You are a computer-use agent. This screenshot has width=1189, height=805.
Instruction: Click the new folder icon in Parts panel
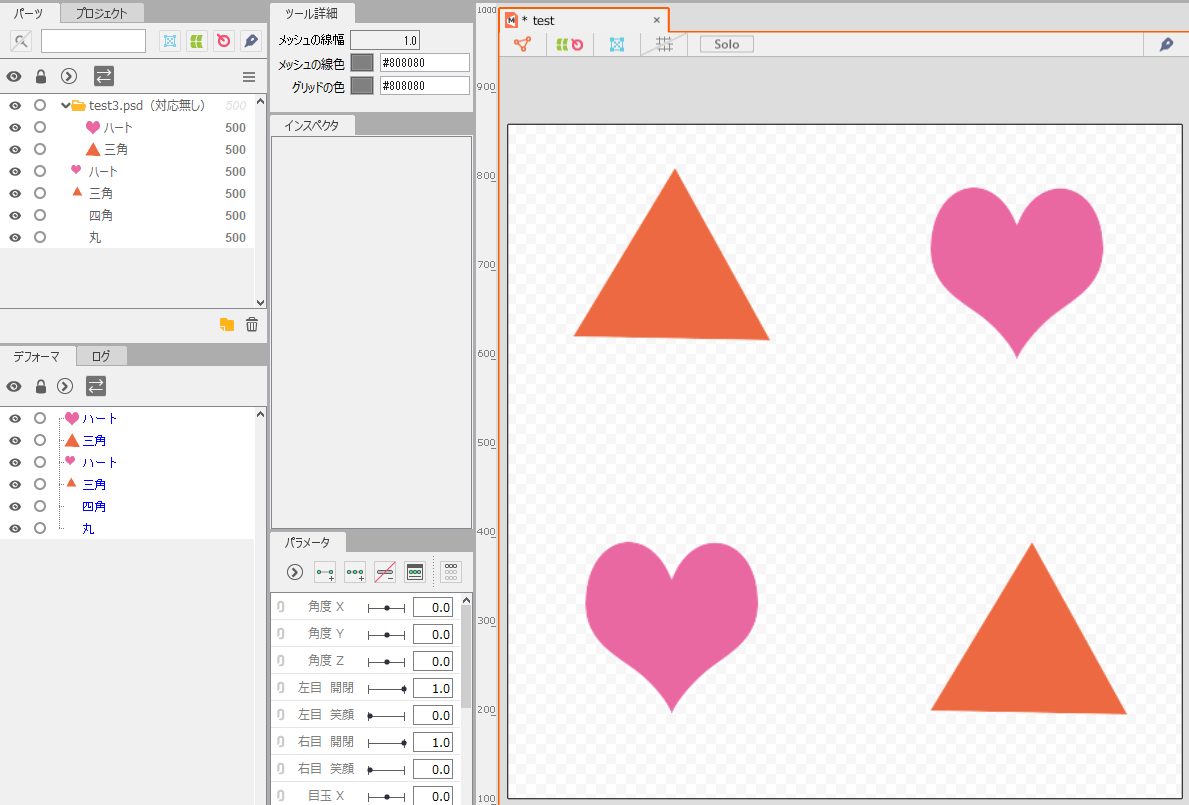tap(227, 324)
